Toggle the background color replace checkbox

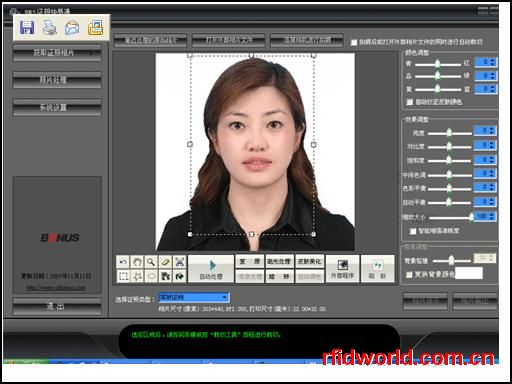tap(409, 275)
